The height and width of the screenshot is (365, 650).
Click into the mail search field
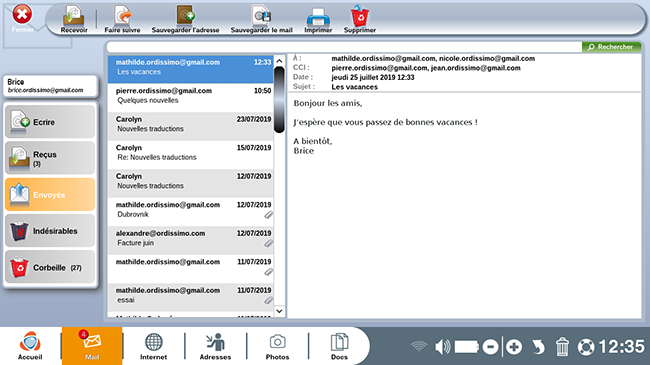tap(344, 47)
